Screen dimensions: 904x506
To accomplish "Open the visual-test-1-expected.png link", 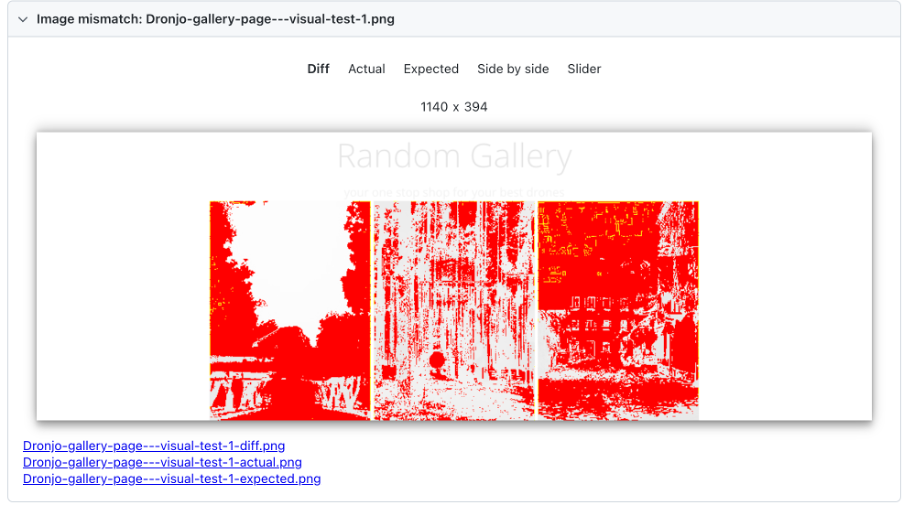I will [172, 479].
